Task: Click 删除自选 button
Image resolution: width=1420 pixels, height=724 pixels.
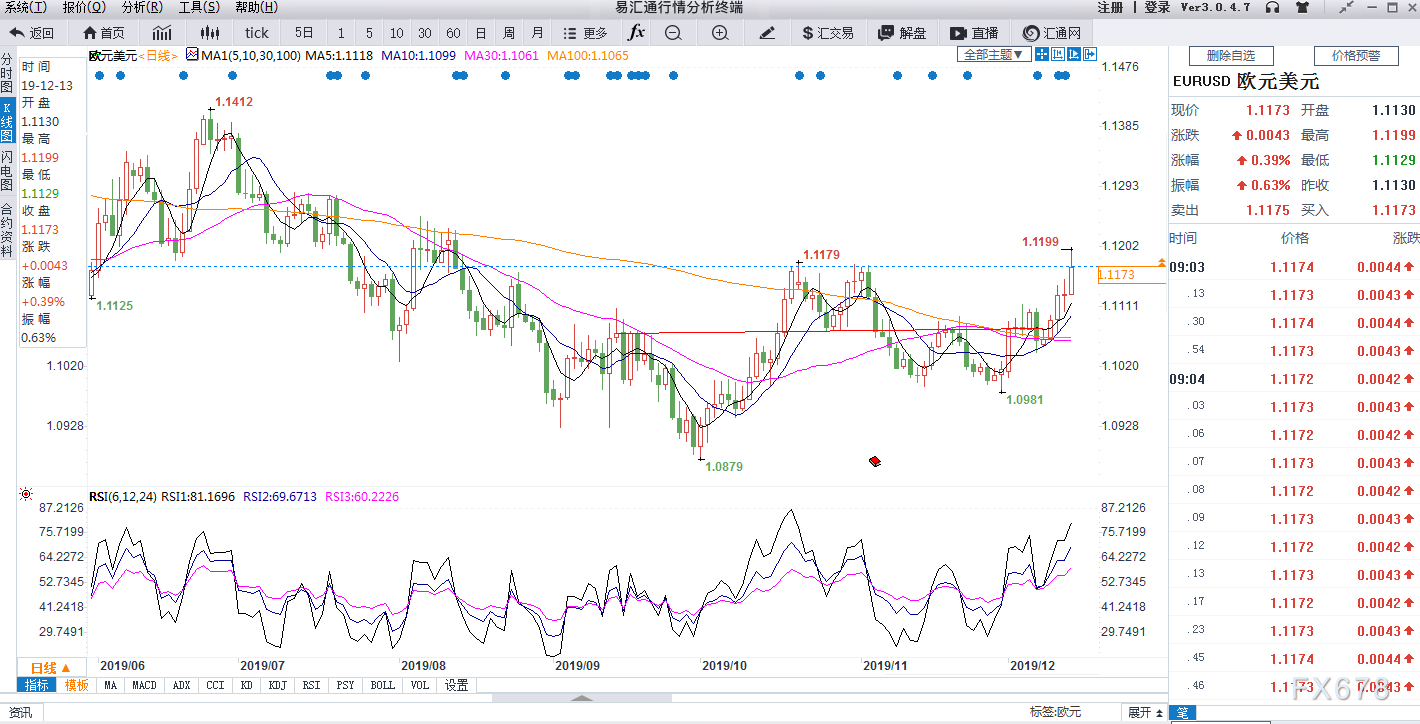Action: click(1230, 55)
